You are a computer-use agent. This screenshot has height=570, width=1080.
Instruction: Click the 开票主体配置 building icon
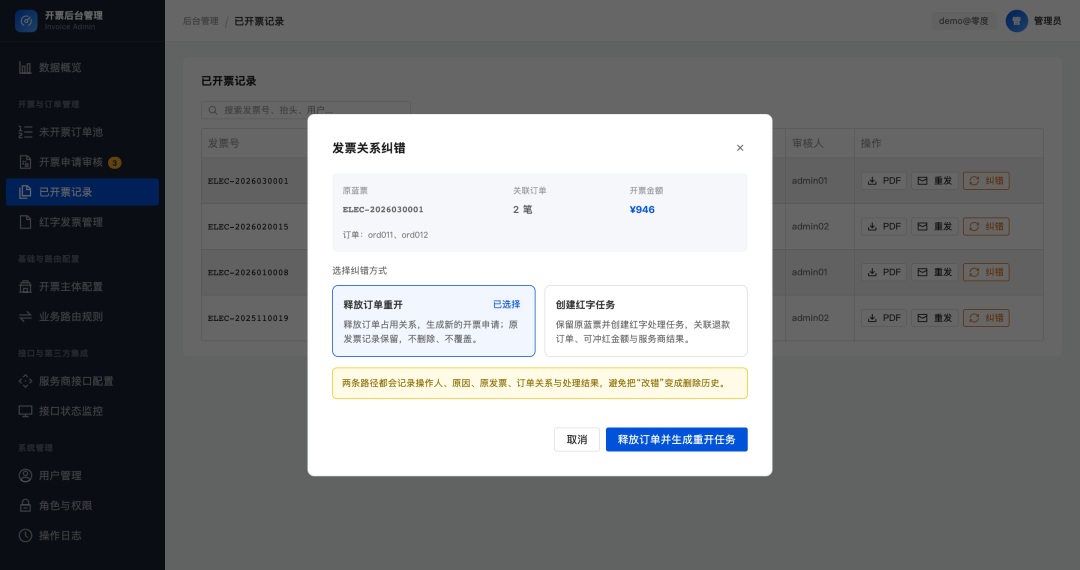coord(25,286)
